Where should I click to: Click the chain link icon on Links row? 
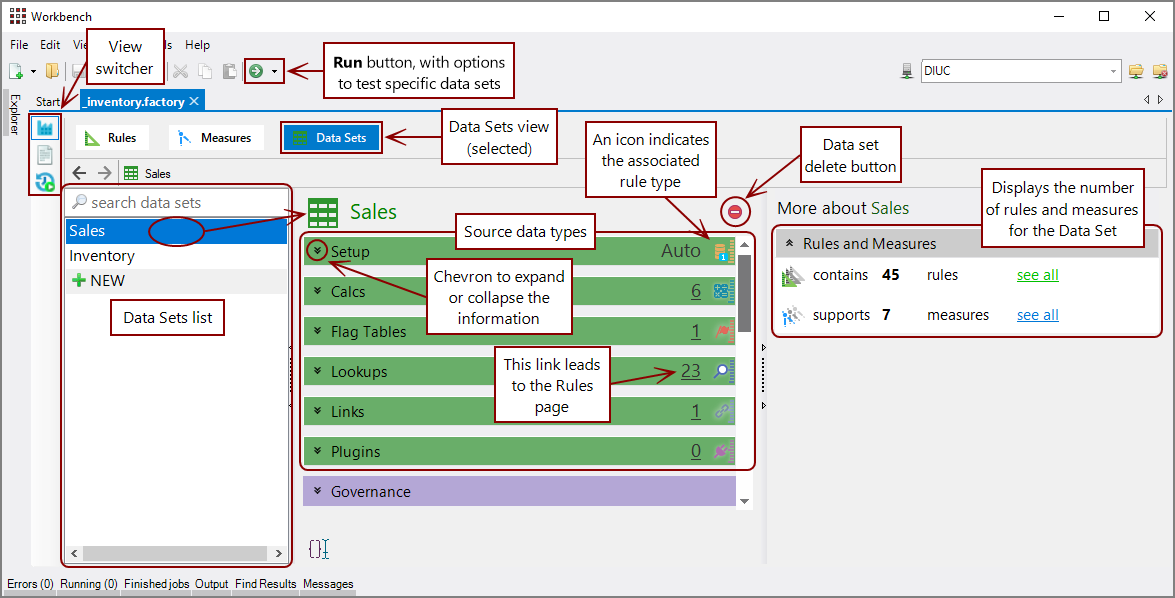point(722,411)
